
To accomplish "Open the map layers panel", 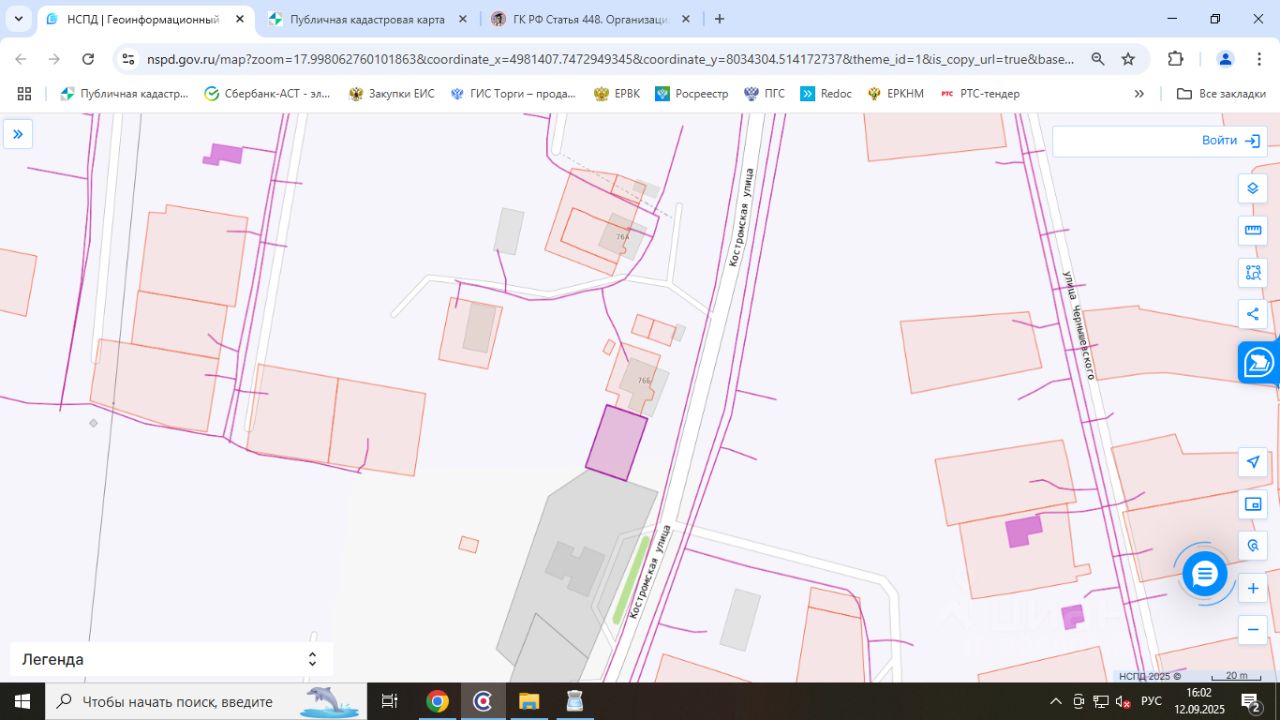I will 1253,188.
